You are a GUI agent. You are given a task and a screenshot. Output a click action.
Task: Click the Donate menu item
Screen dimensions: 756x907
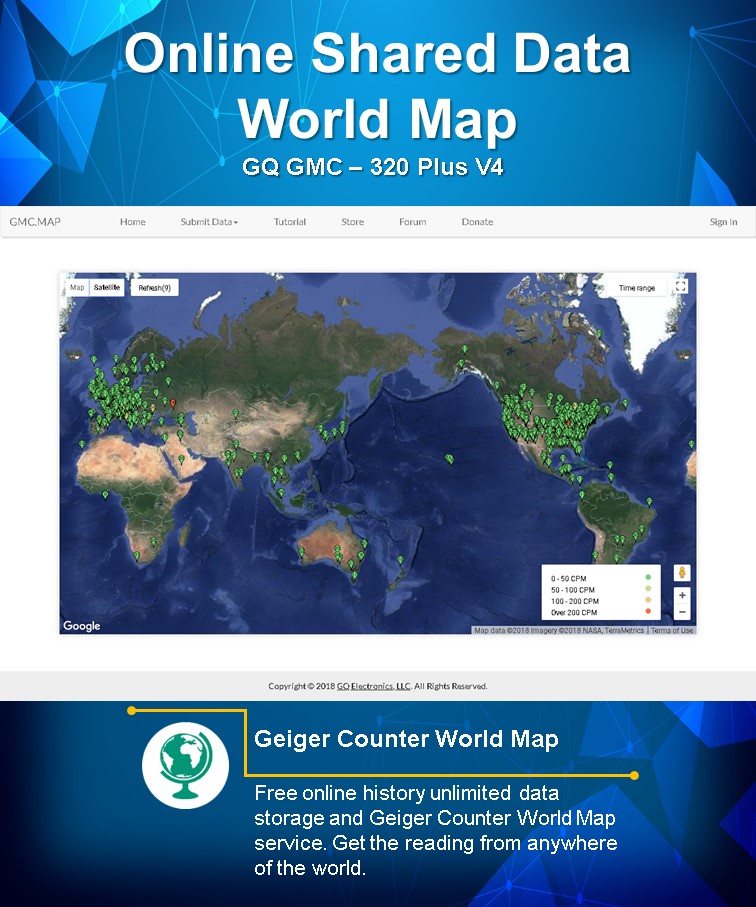tap(477, 222)
